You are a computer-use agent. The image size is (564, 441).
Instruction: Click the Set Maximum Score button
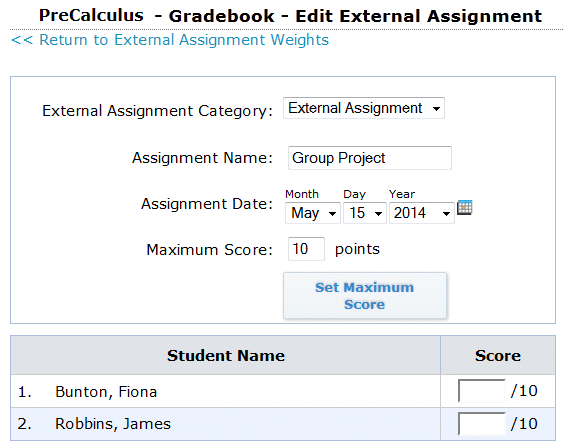(x=365, y=296)
